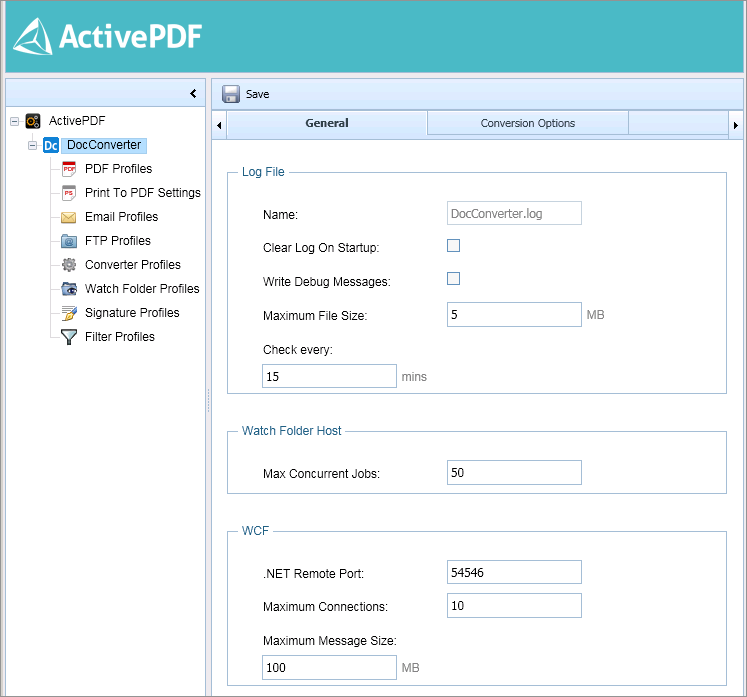
Task: Click the FTP Profiles folder icon
Action: (69, 241)
